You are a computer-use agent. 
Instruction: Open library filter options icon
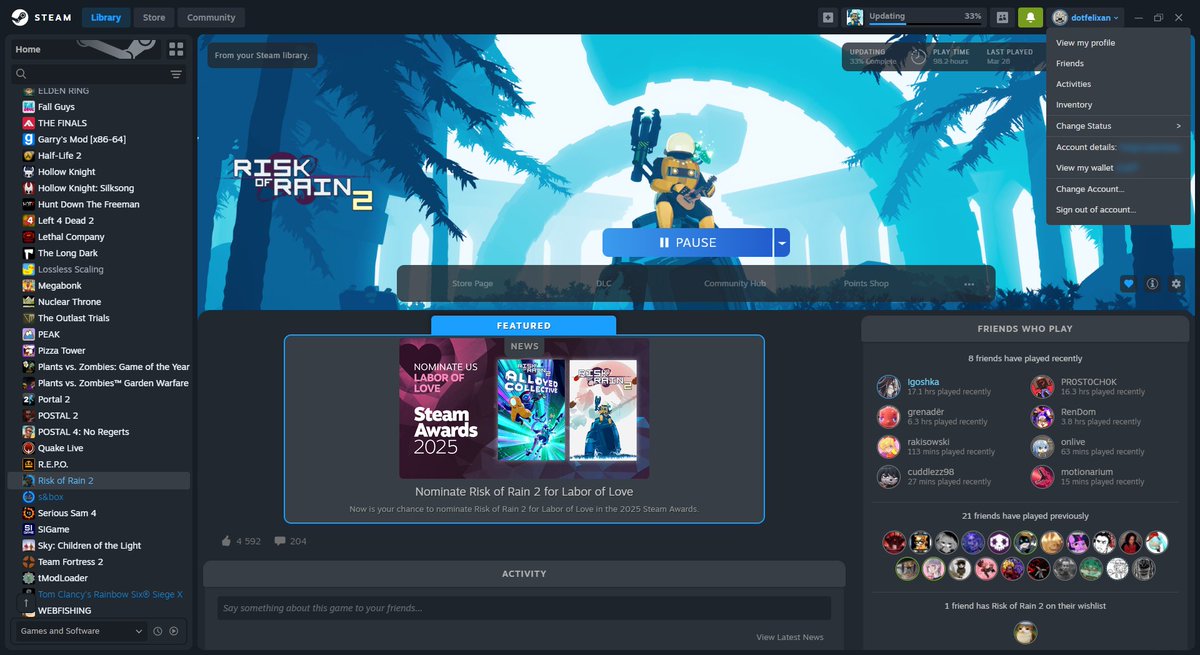click(176, 74)
